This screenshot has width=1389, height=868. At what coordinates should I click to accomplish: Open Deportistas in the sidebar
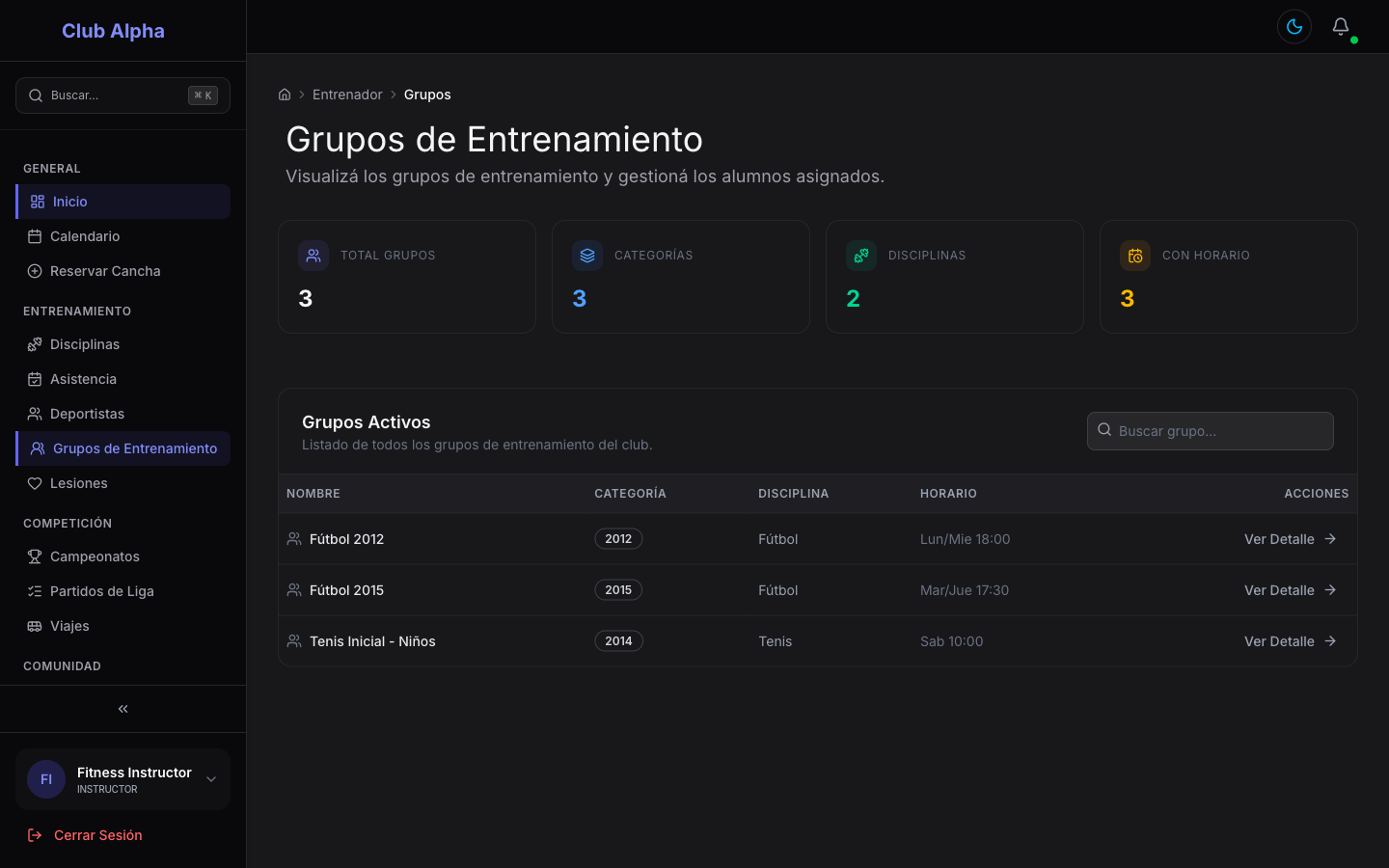click(x=123, y=414)
